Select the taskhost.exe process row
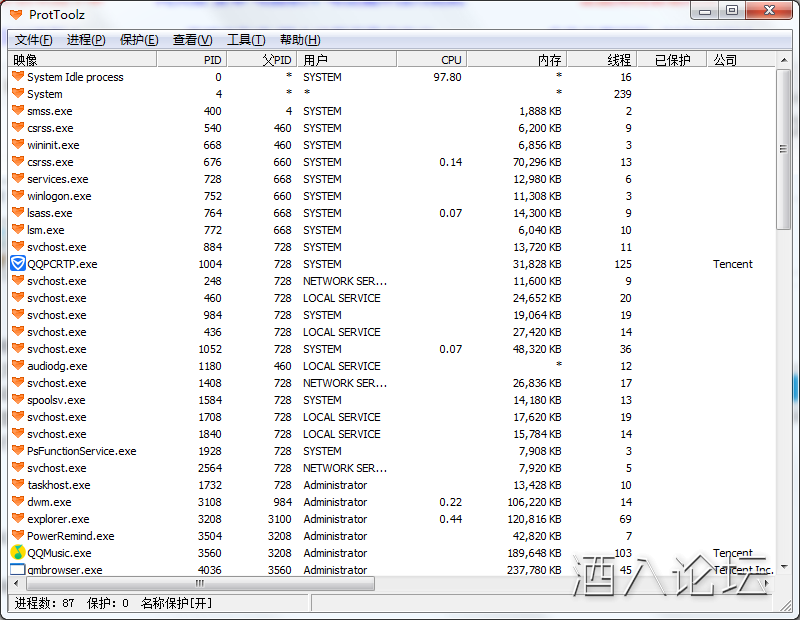 coord(59,485)
